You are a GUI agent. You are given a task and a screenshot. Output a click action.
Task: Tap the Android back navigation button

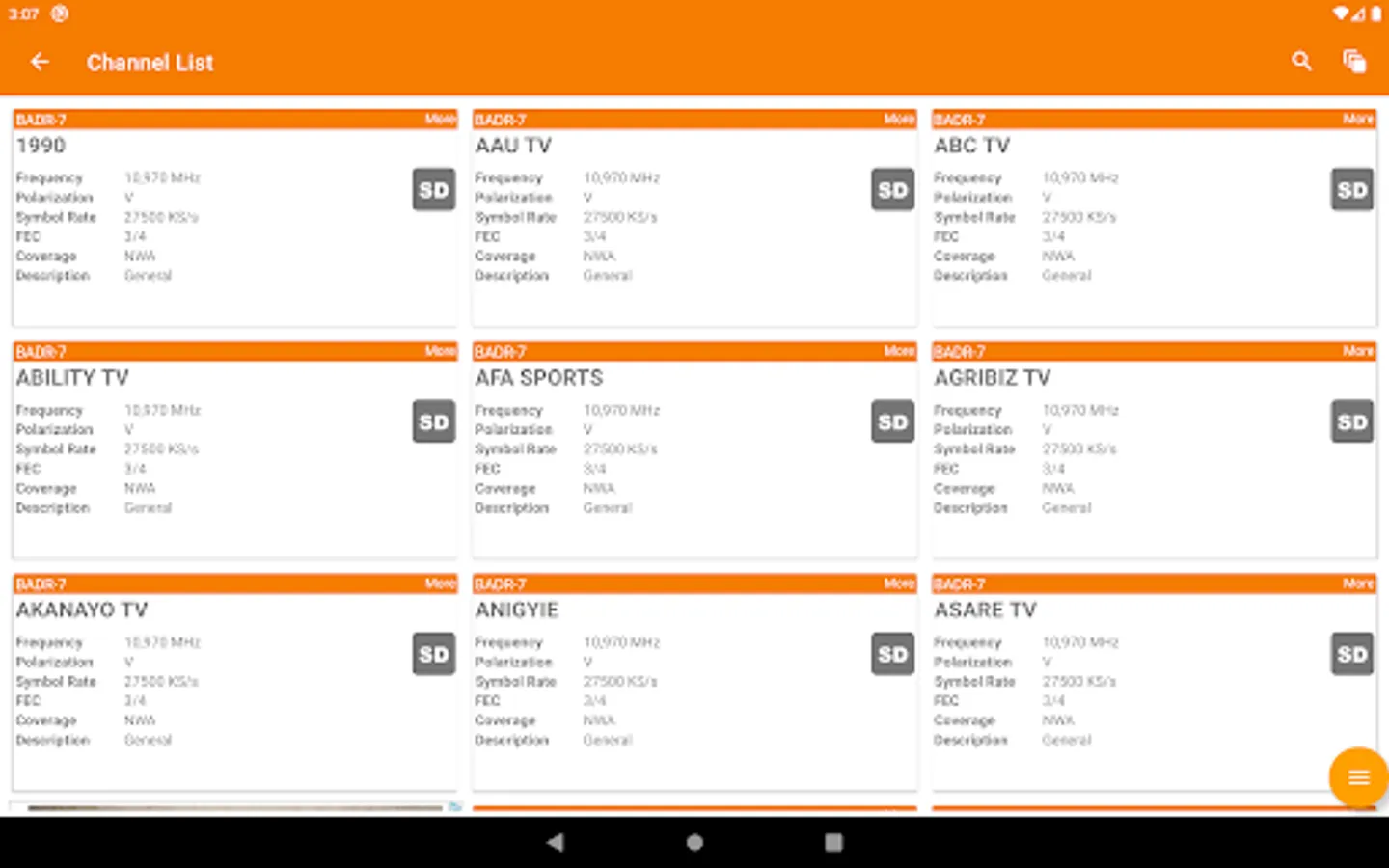pyautogui.click(x=555, y=842)
